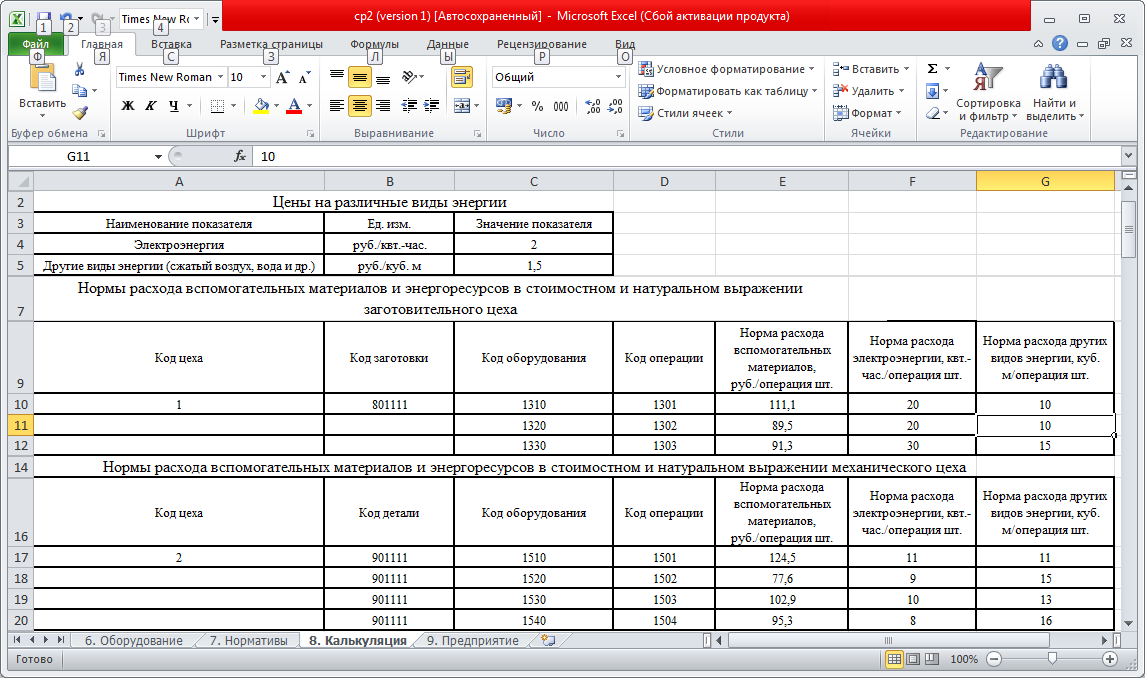Switch to the Формулы tab
Viewport: 1145px width, 678px height.
click(x=374, y=44)
